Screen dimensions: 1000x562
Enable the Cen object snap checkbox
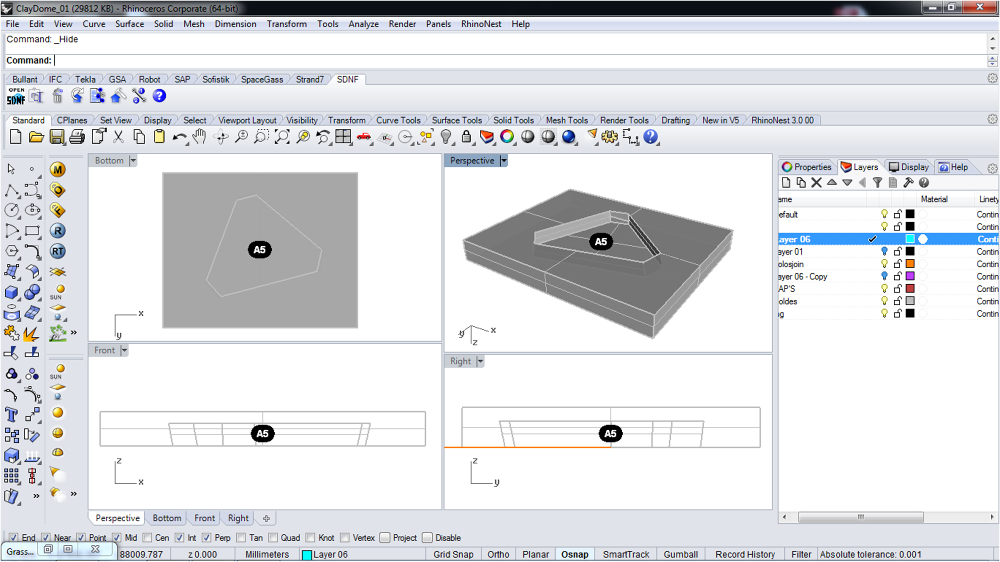[x=148, y=538]
